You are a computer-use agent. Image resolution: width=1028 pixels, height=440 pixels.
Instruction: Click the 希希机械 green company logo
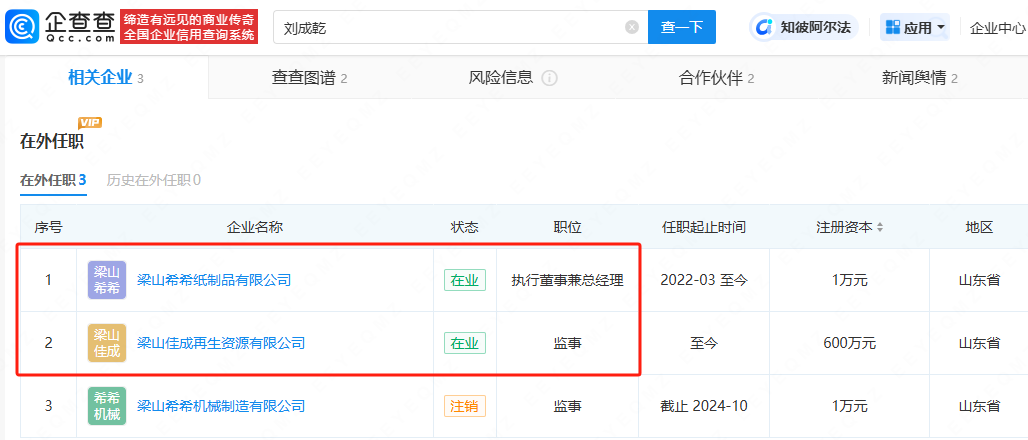(107, 406)
